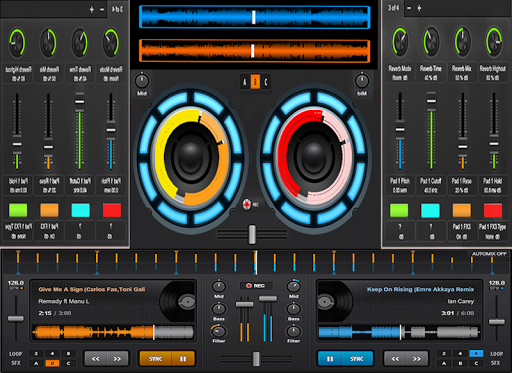Click the orange waveform on the left deck
512x373 pixels.
click(113, 332)
